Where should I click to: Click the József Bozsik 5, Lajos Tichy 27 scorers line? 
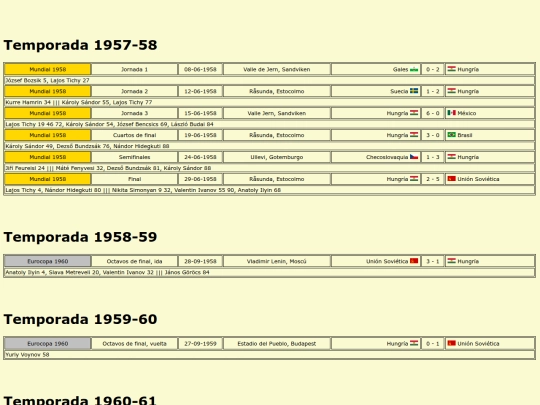(269, 80)
